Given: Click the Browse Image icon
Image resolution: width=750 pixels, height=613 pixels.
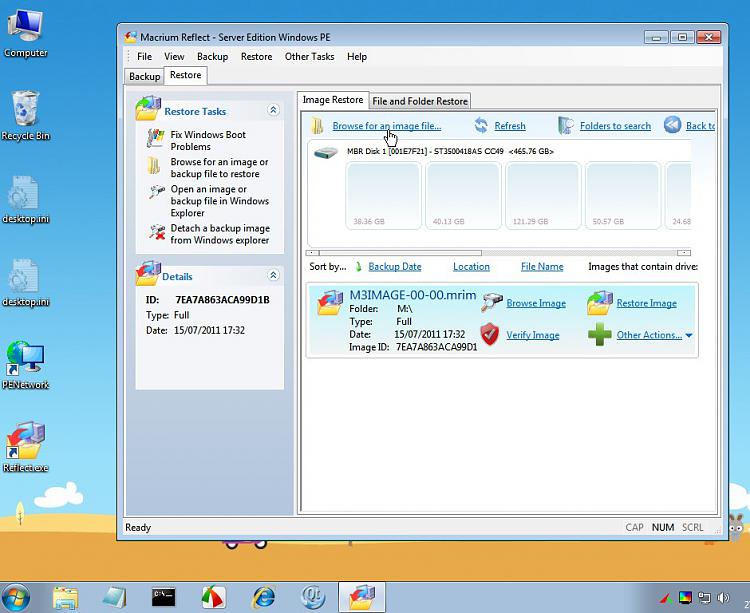Looking at the screenshot, I should (491, 303).
